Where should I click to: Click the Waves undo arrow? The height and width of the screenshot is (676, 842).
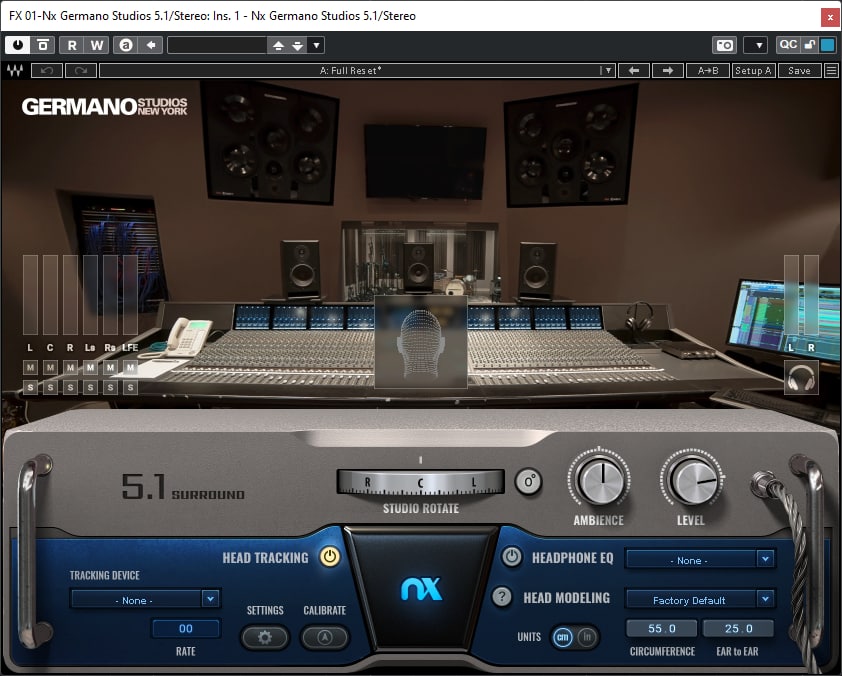point(47,70)
